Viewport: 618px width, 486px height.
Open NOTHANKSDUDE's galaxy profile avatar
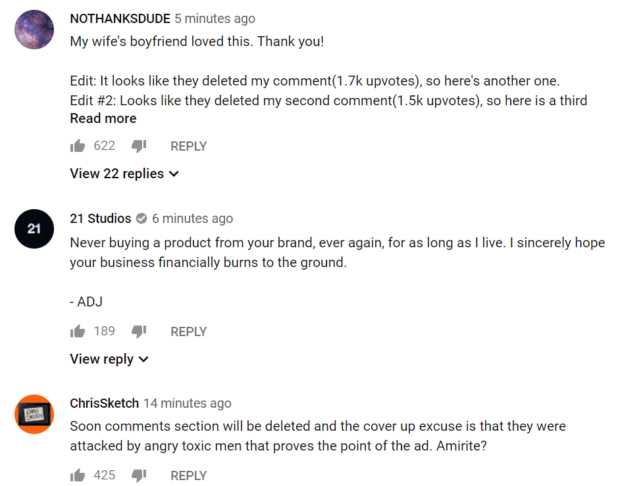(35, 29)
